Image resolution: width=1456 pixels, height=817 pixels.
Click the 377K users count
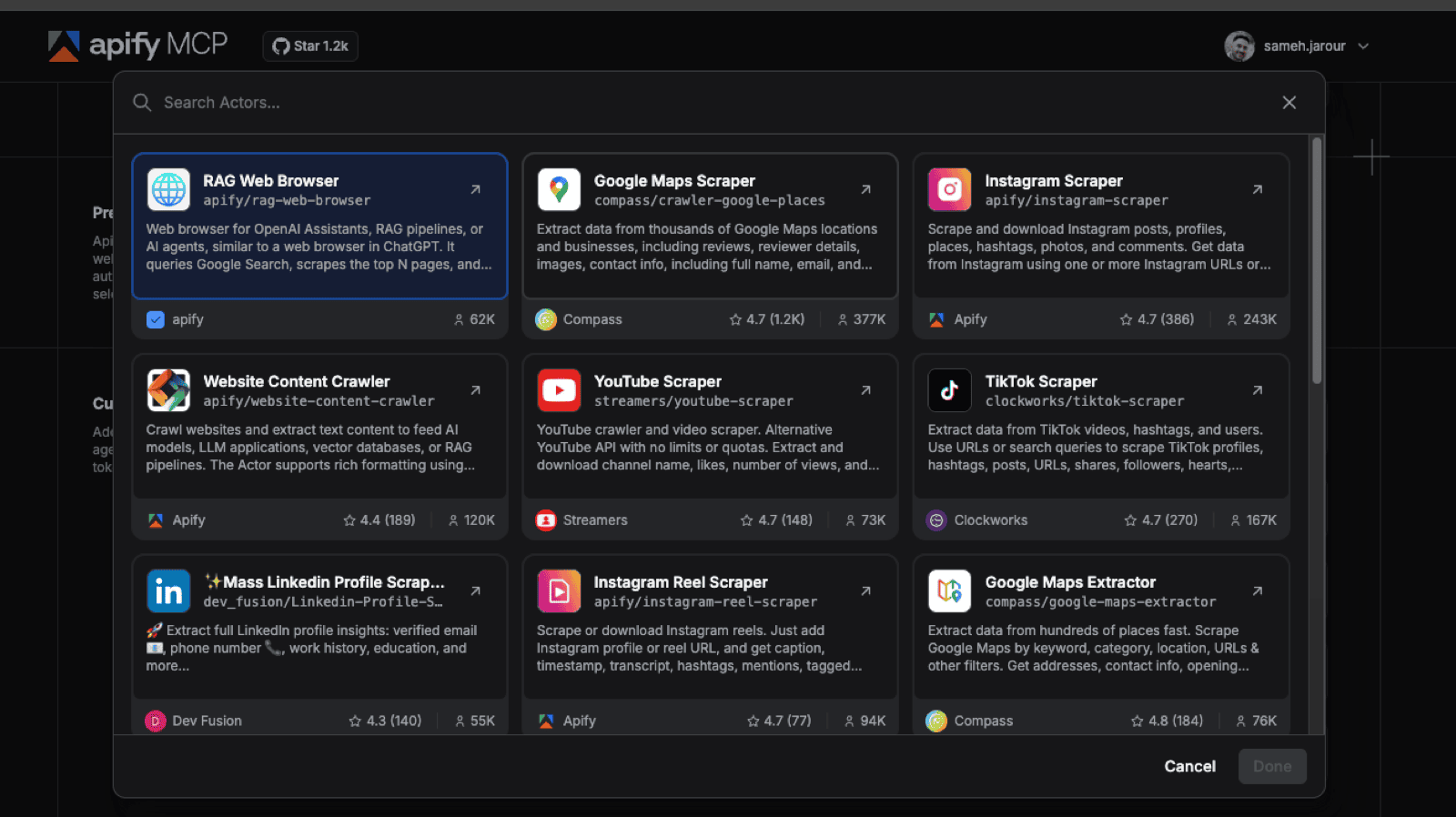click(x=862, y=319)
